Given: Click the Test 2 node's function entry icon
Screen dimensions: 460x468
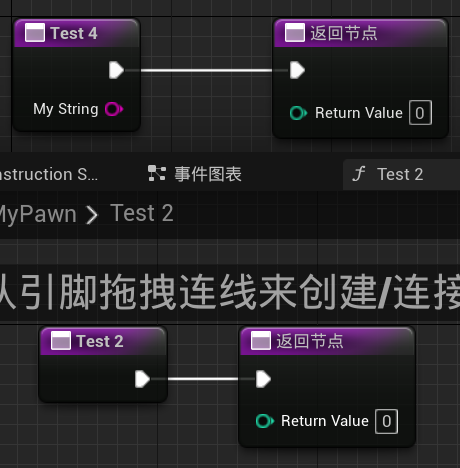Looking at the screenshot, I should [61, 341].
